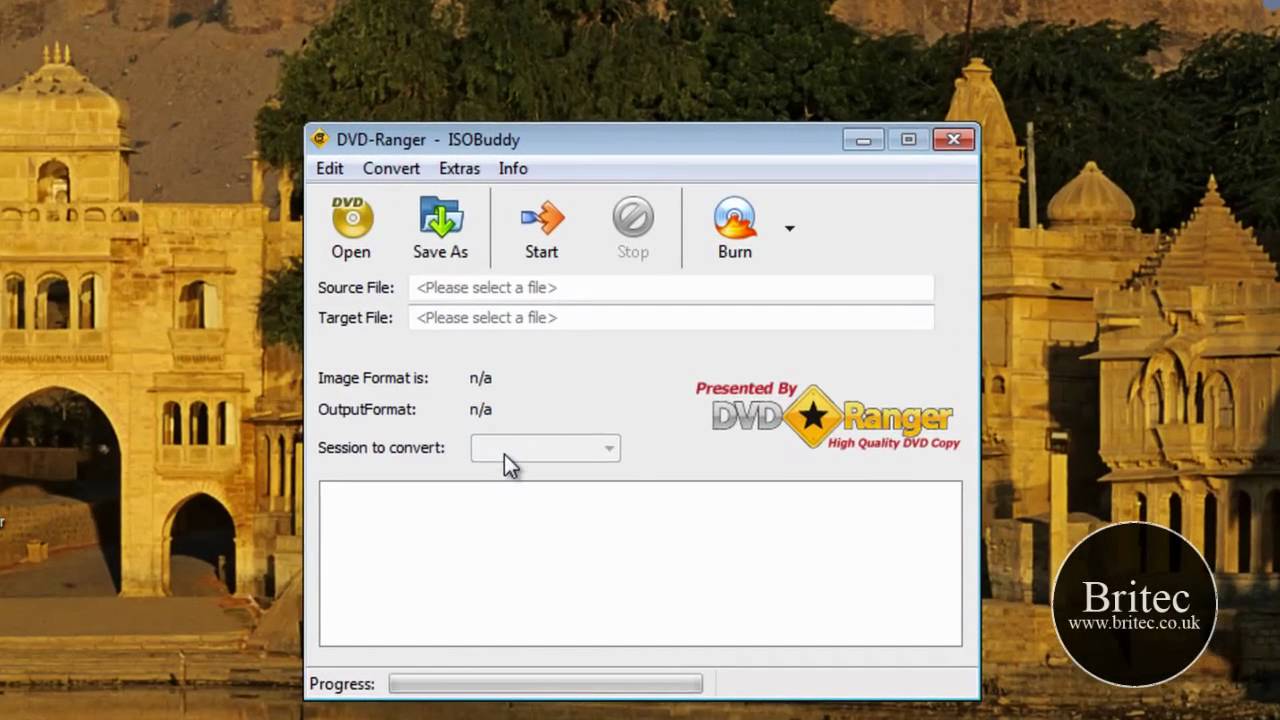Open the Info menu
Viewport: 1280px width, 720px height.
click(x=513, y=169)
